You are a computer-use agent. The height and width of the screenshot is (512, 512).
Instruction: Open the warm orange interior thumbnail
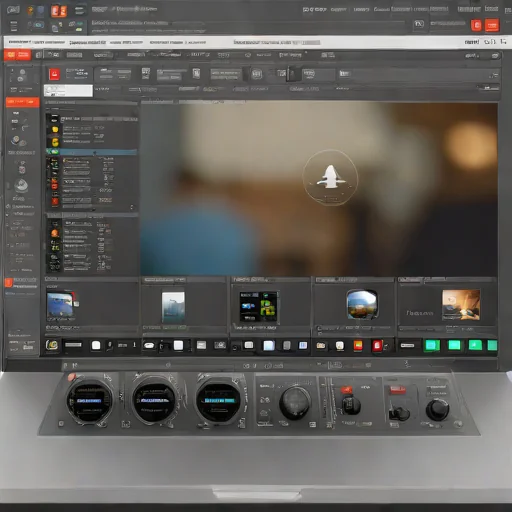click(461, 305)
